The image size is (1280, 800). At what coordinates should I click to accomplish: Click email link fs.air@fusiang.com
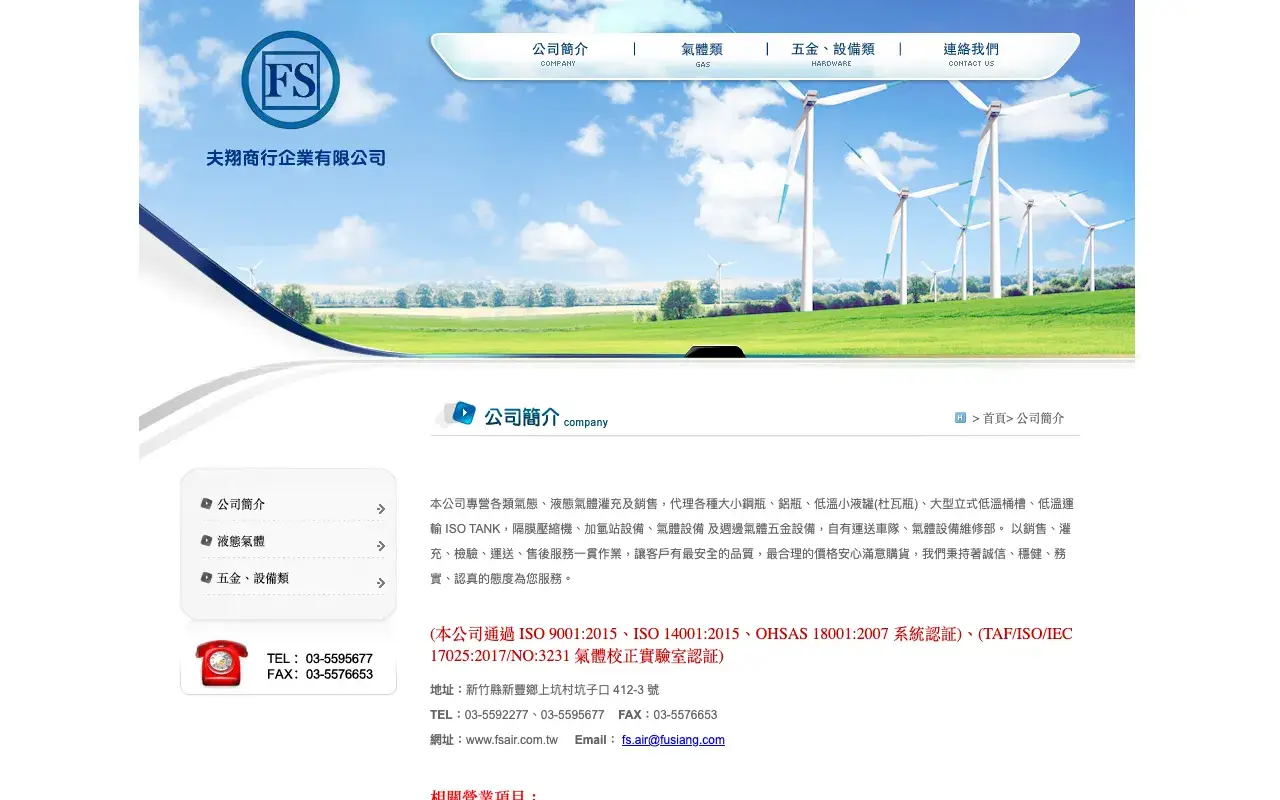[x=673, y=740]
